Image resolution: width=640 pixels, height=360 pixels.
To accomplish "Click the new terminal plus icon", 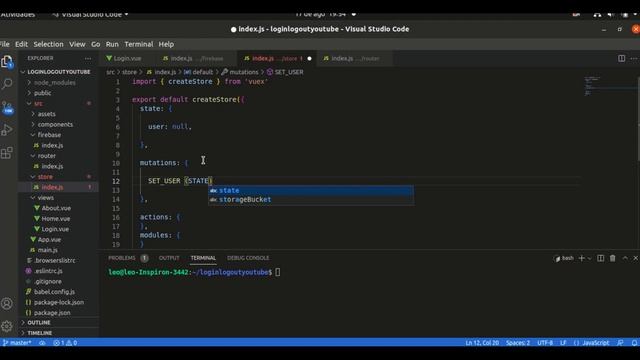I will click(x=582, y=258).
